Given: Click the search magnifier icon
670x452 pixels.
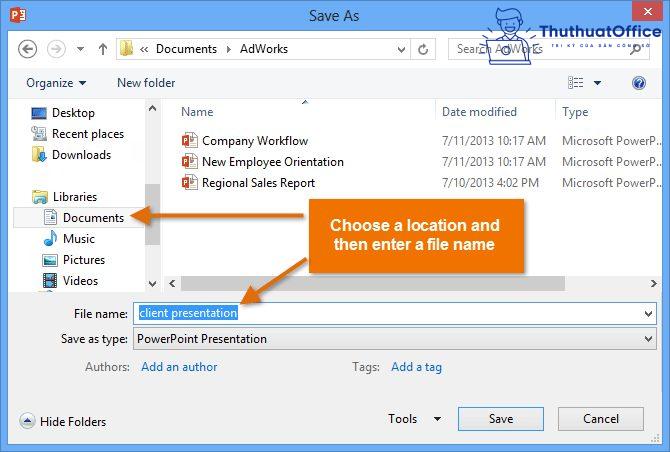Looking at the screenshot, I should point(636,49).
